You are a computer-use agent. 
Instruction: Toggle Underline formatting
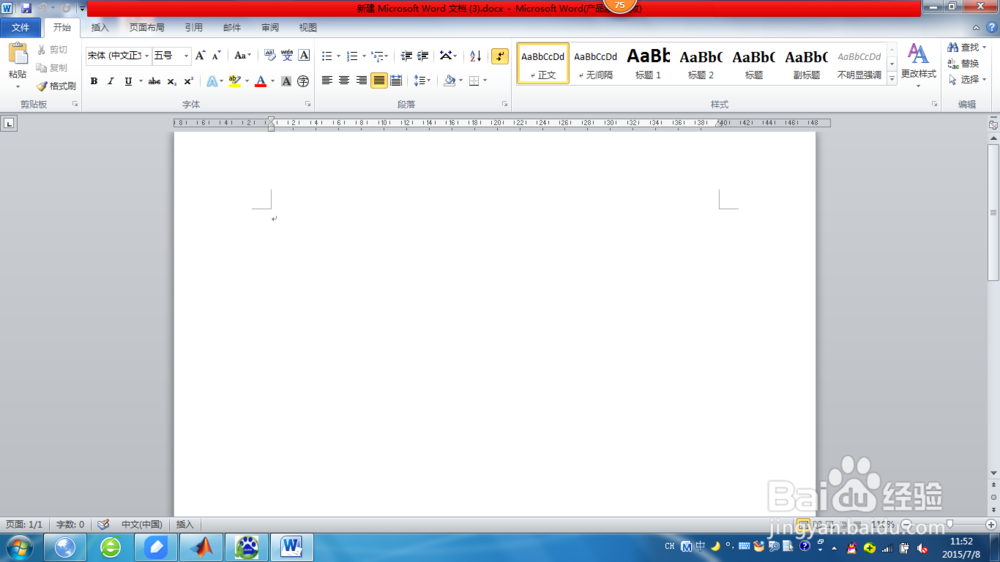[128, 81]
